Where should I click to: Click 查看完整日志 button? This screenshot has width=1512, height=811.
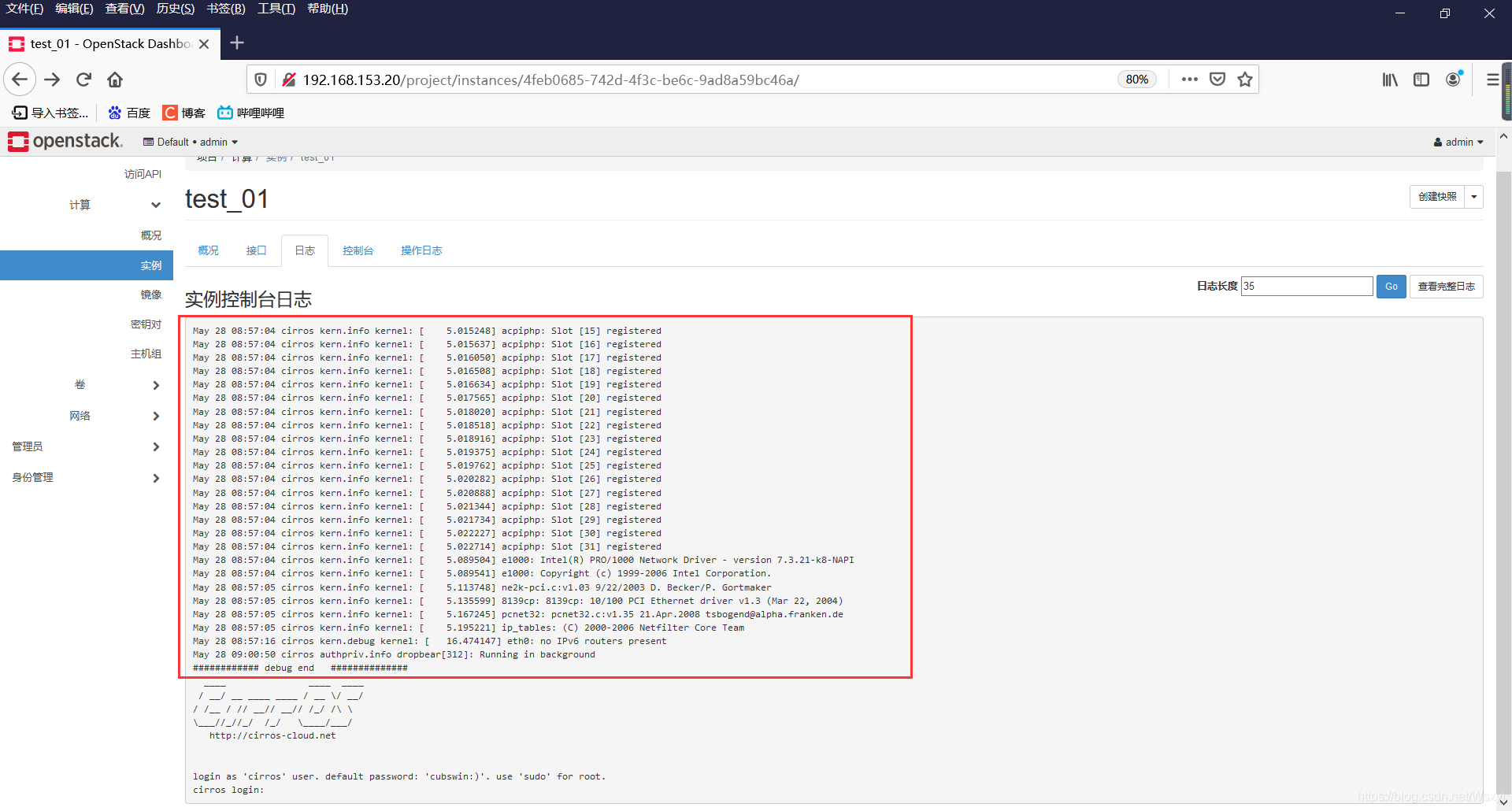click(1447, 287)
